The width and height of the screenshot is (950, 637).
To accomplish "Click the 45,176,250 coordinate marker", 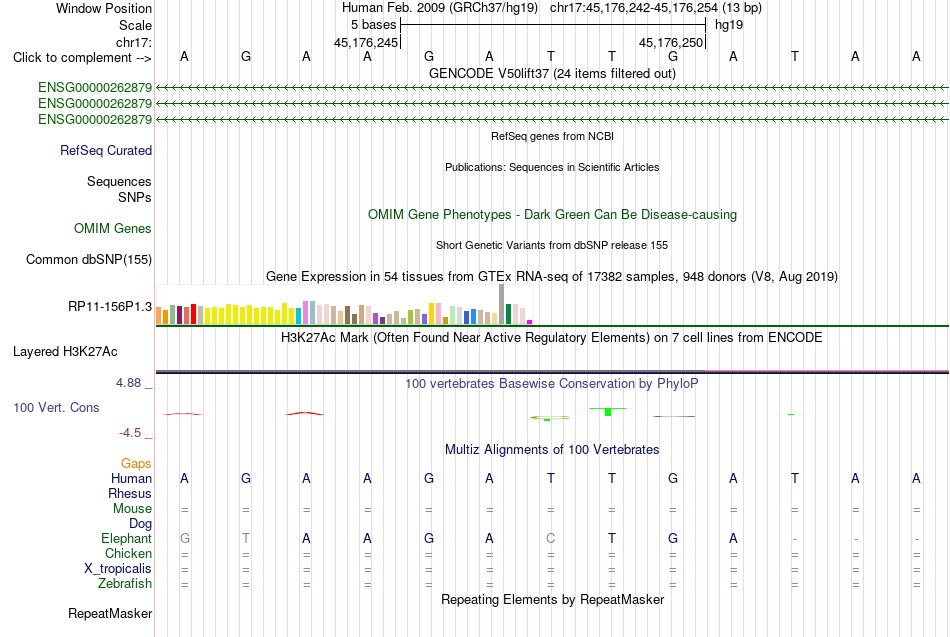I will point(671,42).
